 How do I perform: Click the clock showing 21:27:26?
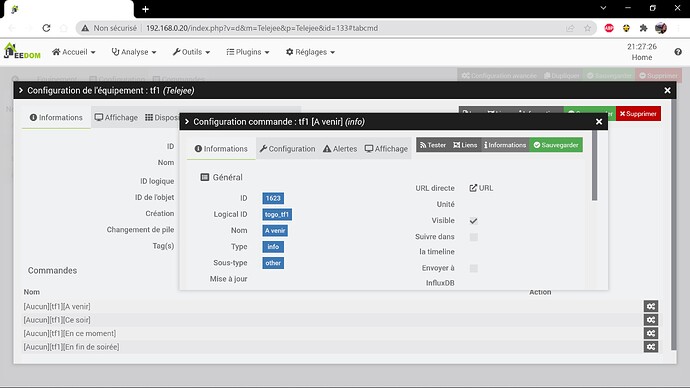pos(642,46)
